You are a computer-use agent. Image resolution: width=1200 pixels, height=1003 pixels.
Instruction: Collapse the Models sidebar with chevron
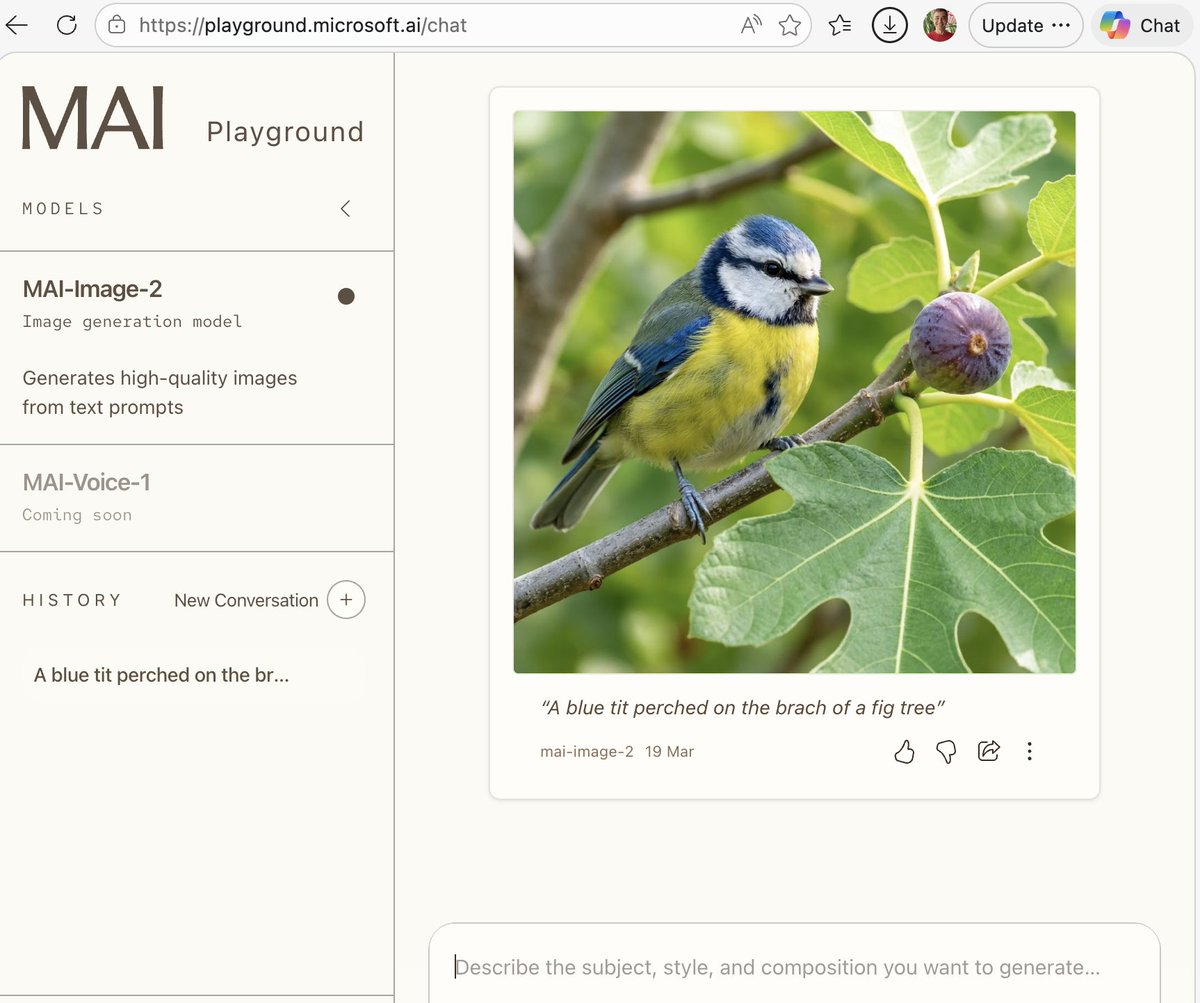point(345,208)
